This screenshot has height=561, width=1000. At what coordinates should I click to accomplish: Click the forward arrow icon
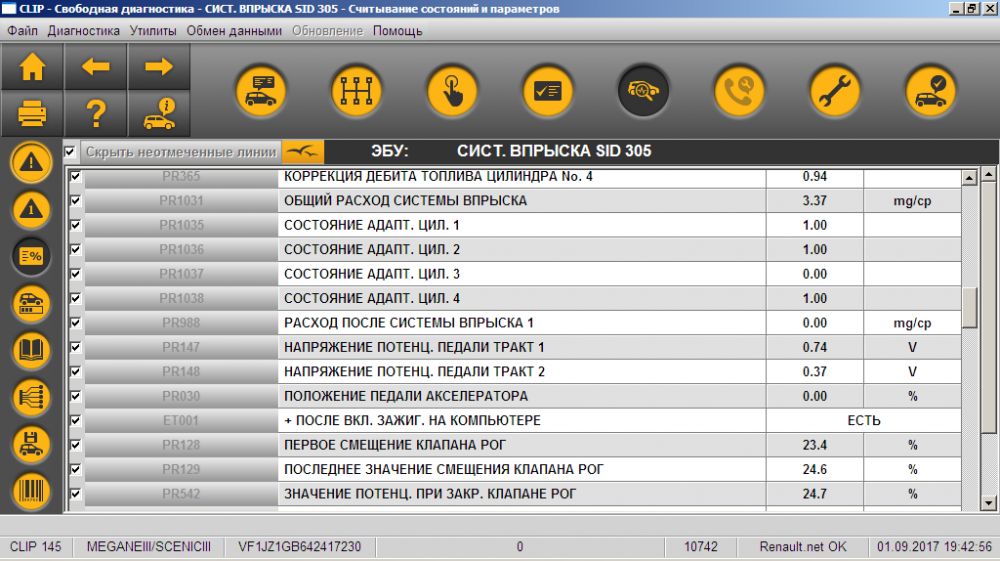coord(159,67)
